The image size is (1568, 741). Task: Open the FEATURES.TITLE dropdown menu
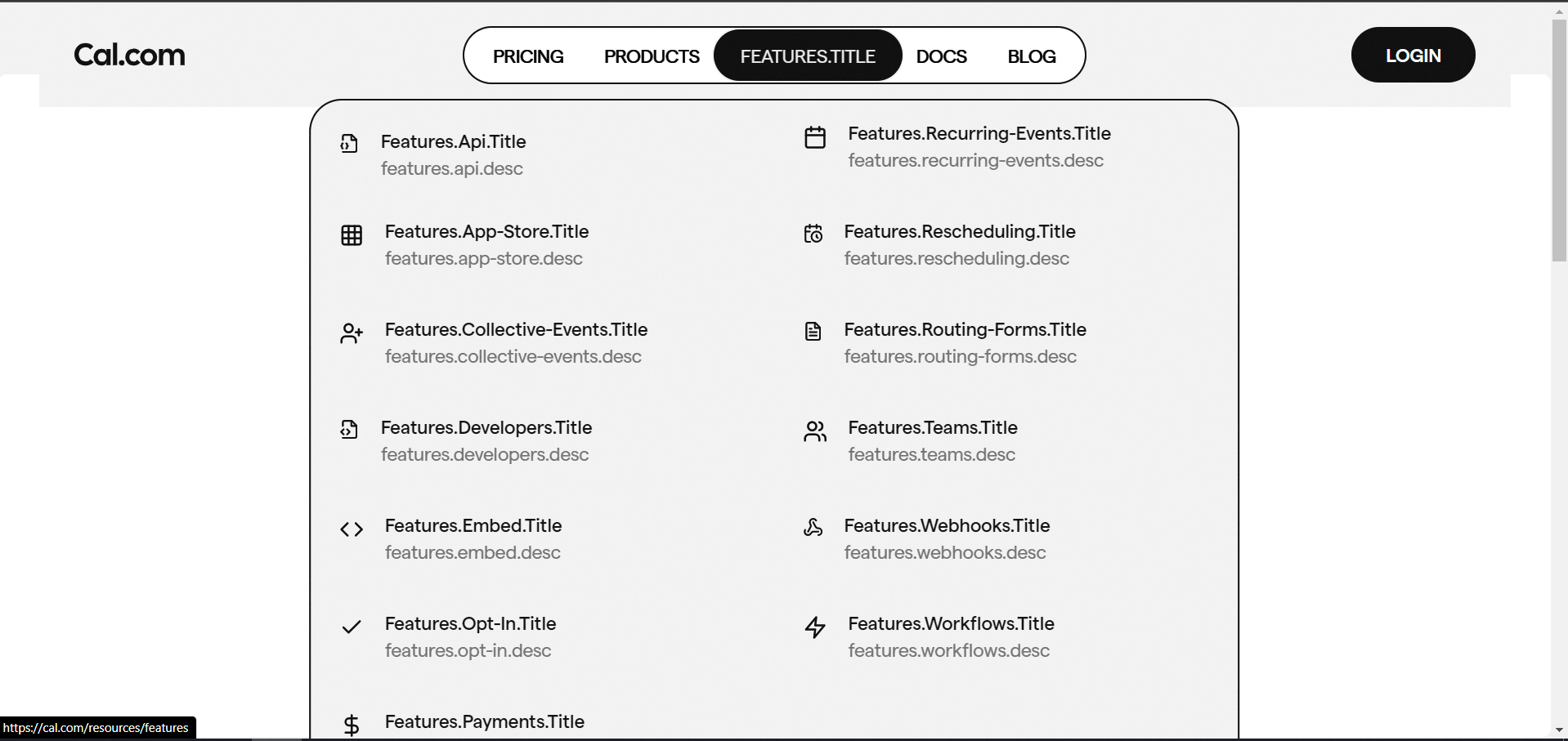(807, 56)
